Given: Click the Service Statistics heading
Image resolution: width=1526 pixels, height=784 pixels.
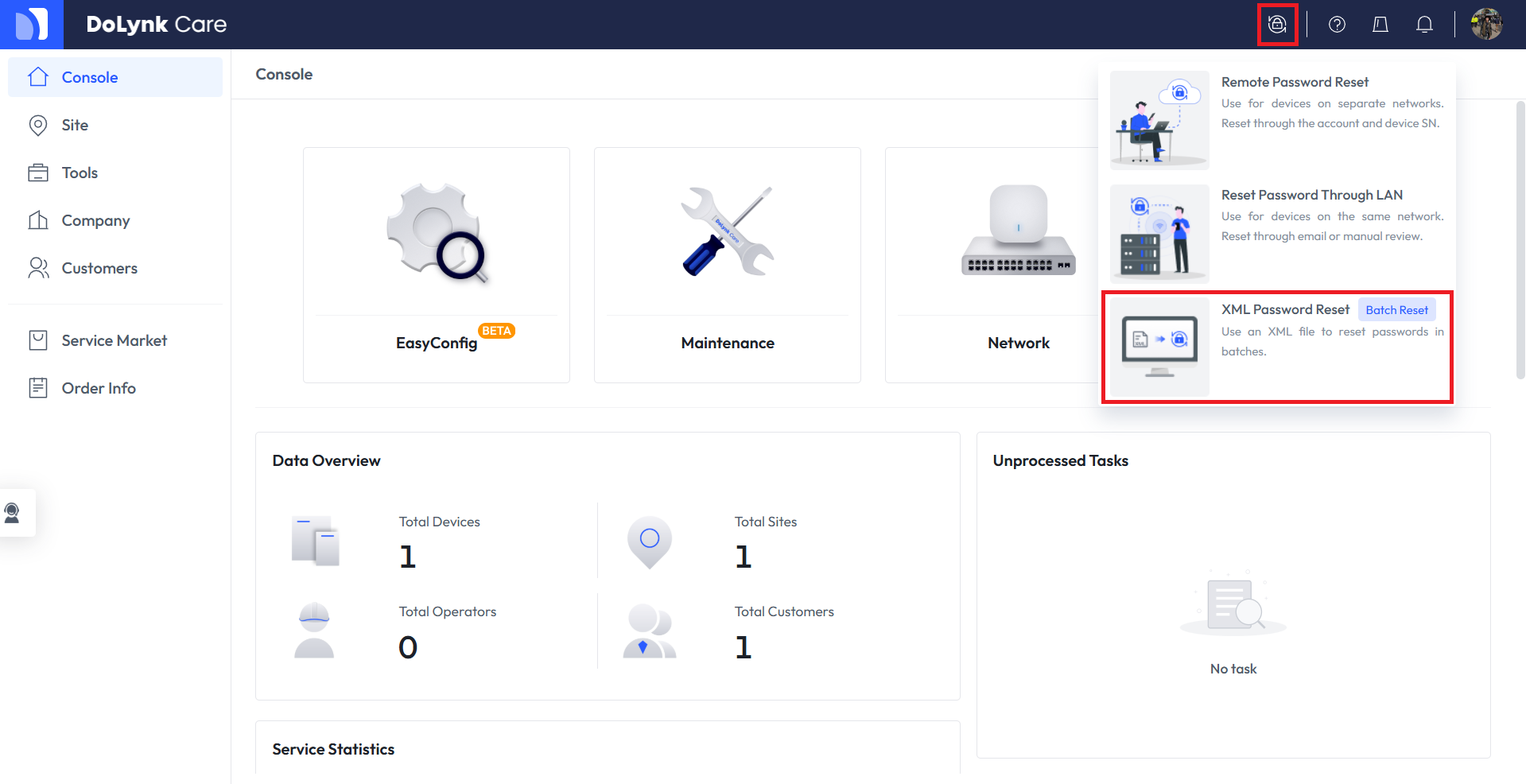Looking at the screenshot, I should (x=333, y=749).
